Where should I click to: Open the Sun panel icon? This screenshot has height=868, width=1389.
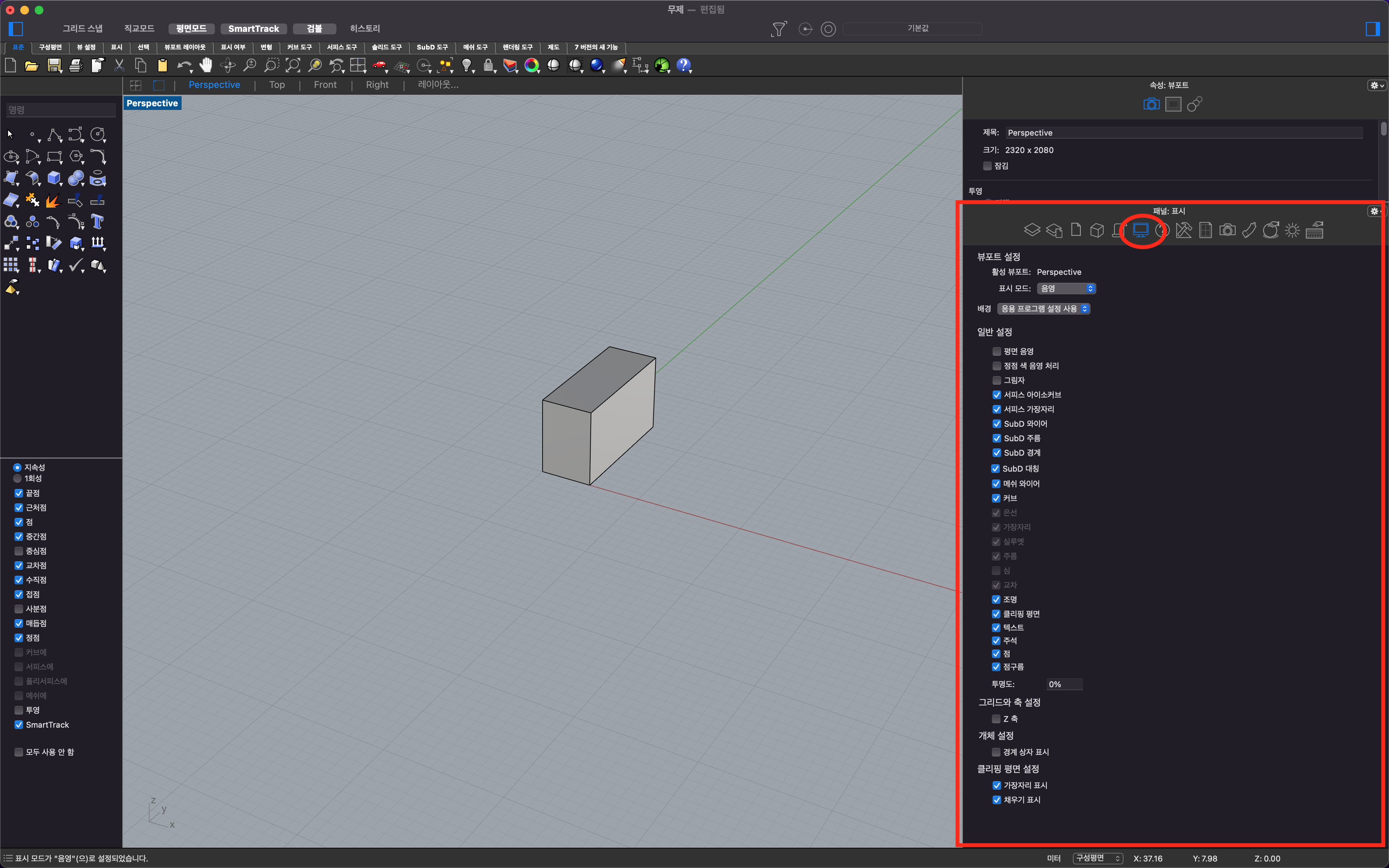click(1292, 230)
